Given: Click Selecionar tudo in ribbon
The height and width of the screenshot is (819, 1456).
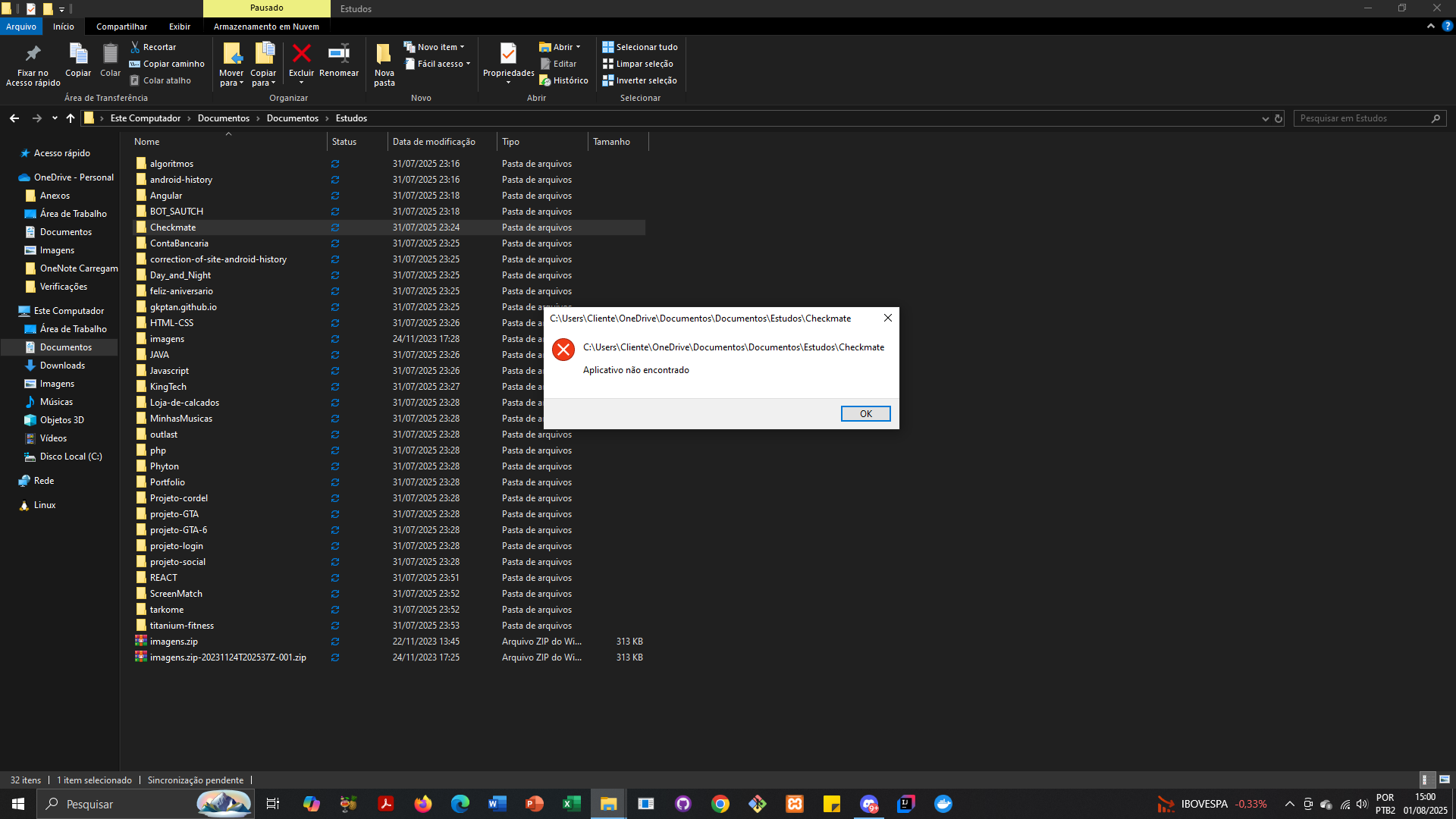Looking at the screenshot, I should pos(640,47).
